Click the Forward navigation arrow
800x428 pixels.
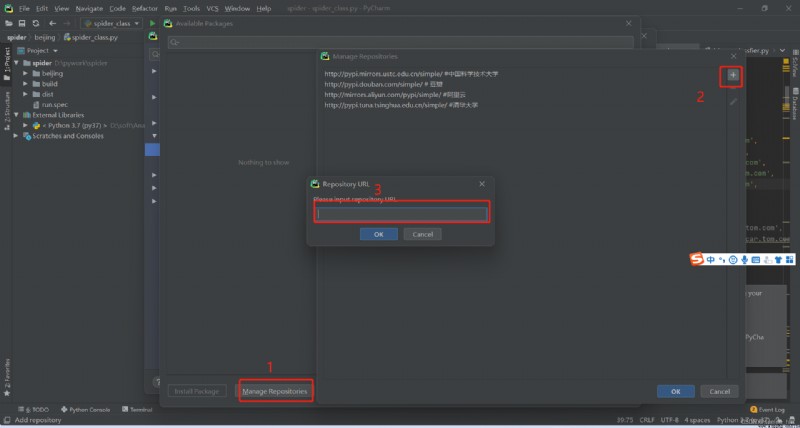click(66, 23)
